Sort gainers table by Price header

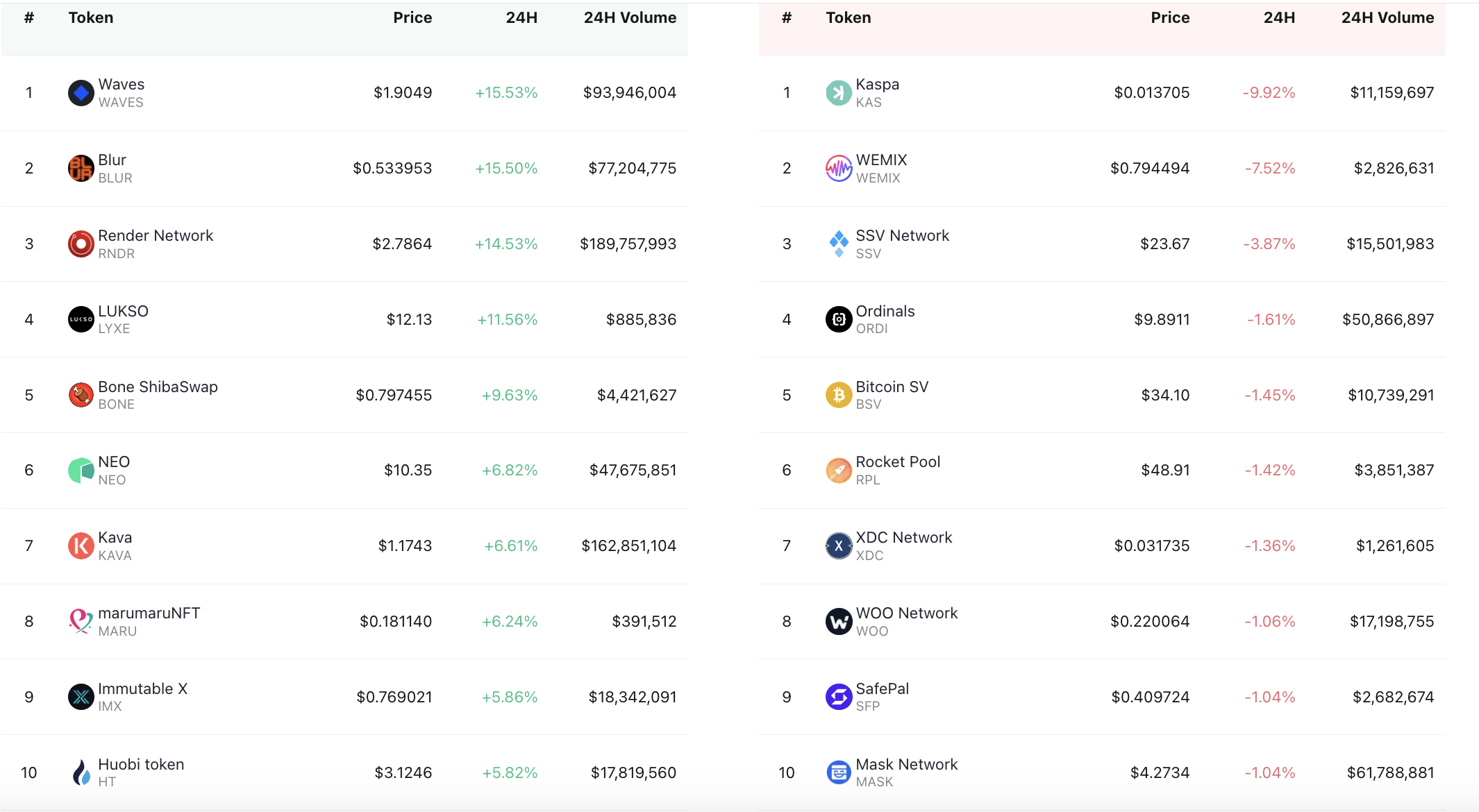pyautogui.click(x=412, y=18)
